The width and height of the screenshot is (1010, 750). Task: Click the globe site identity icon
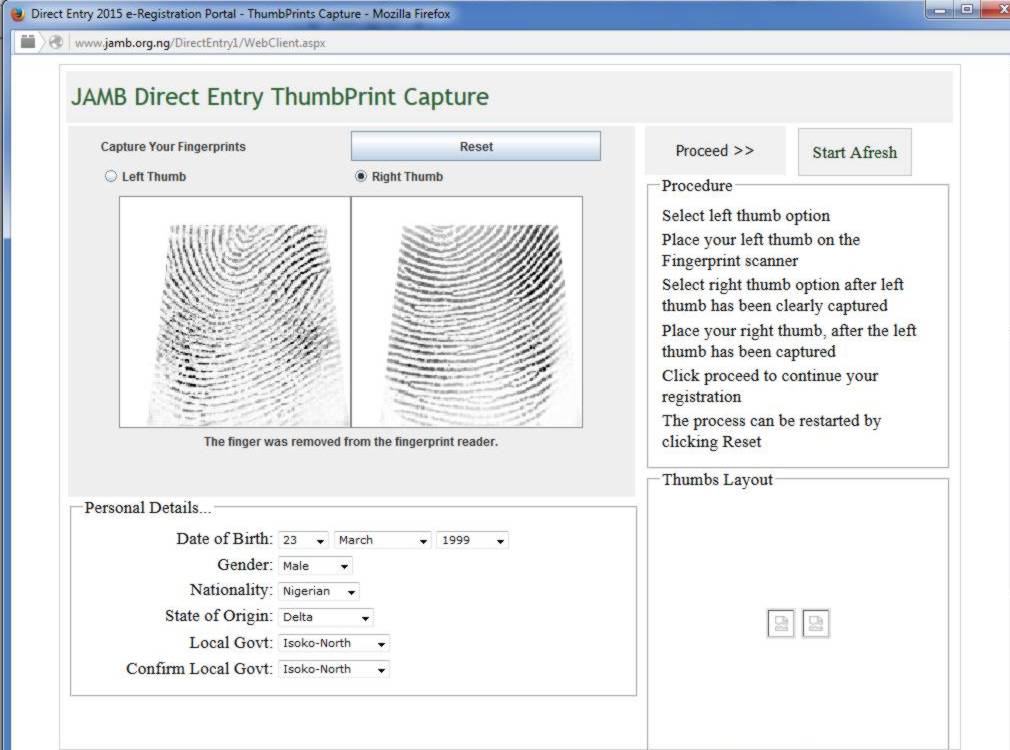click(x=56, y=42)
